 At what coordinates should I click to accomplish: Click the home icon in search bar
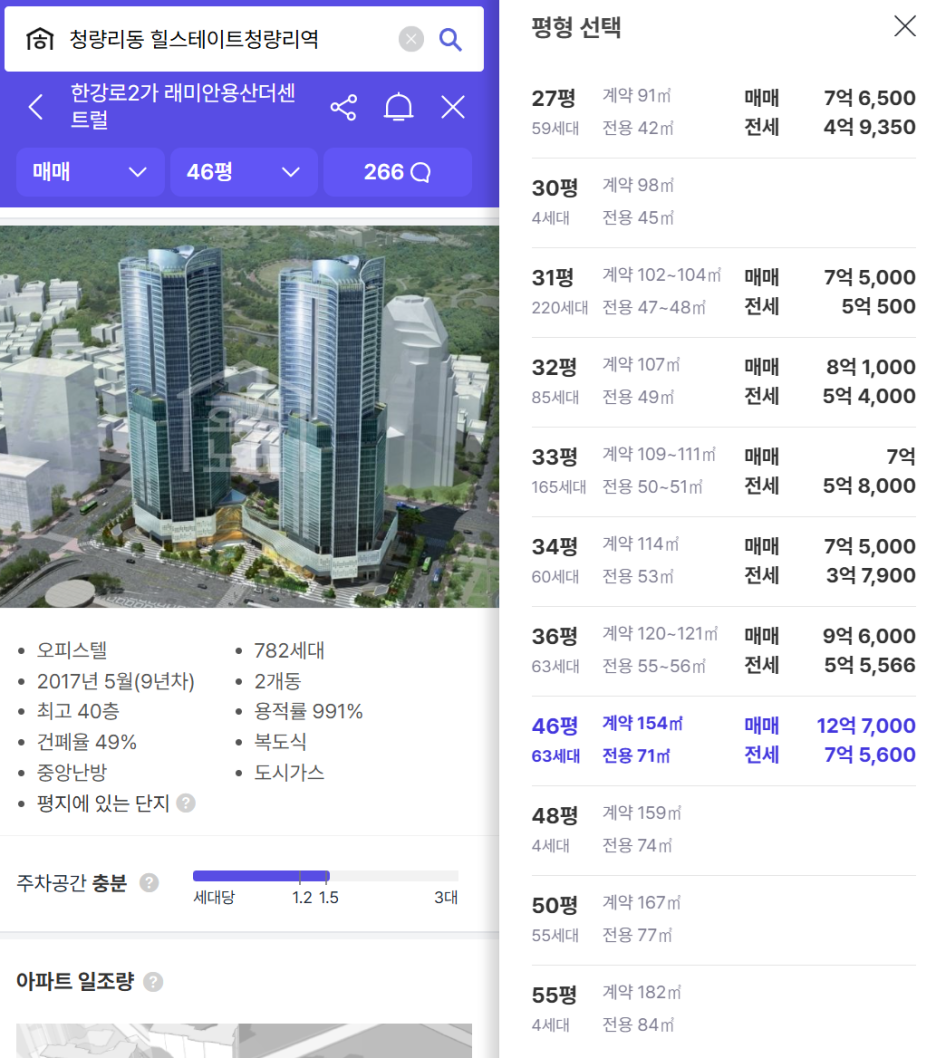tap(40, 39)
